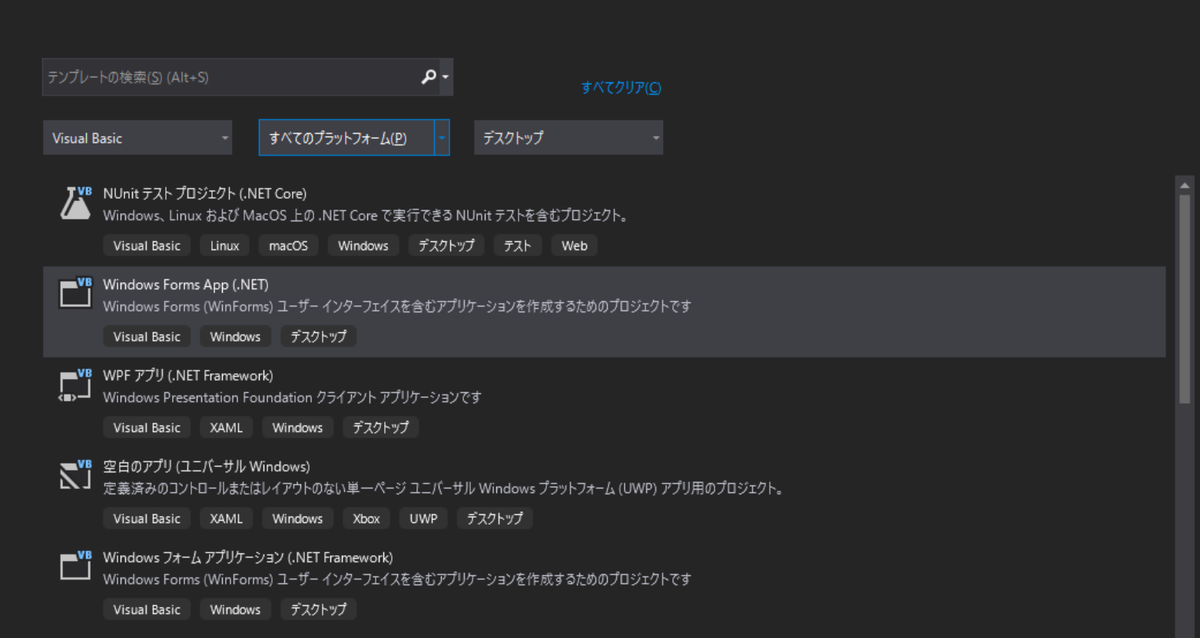Click デスクトップ tag on 空白のアプリ row
1200x638 pixels.
[495, 518]
